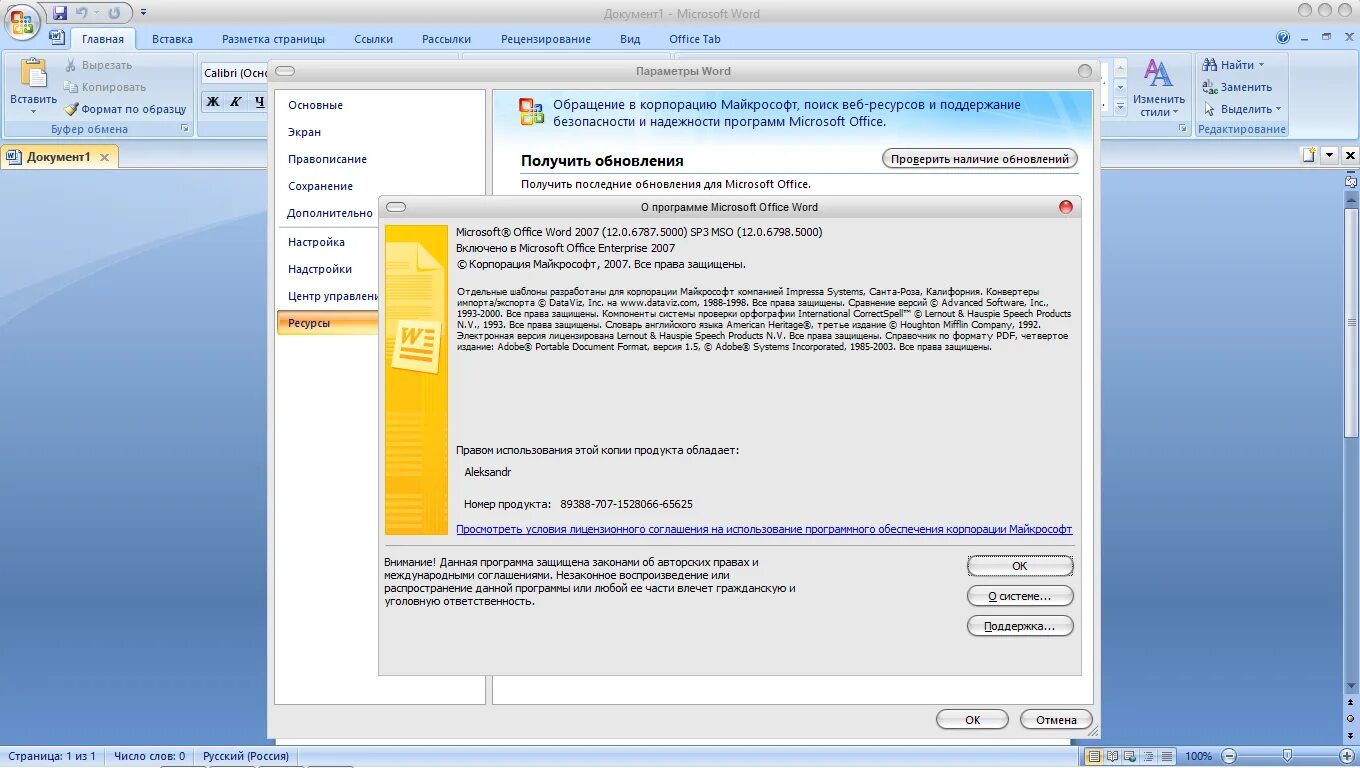
Task: Click the Change Styles (Изменить стили) AA icon
Action: pyautogui.click(x=1158, y=73)
